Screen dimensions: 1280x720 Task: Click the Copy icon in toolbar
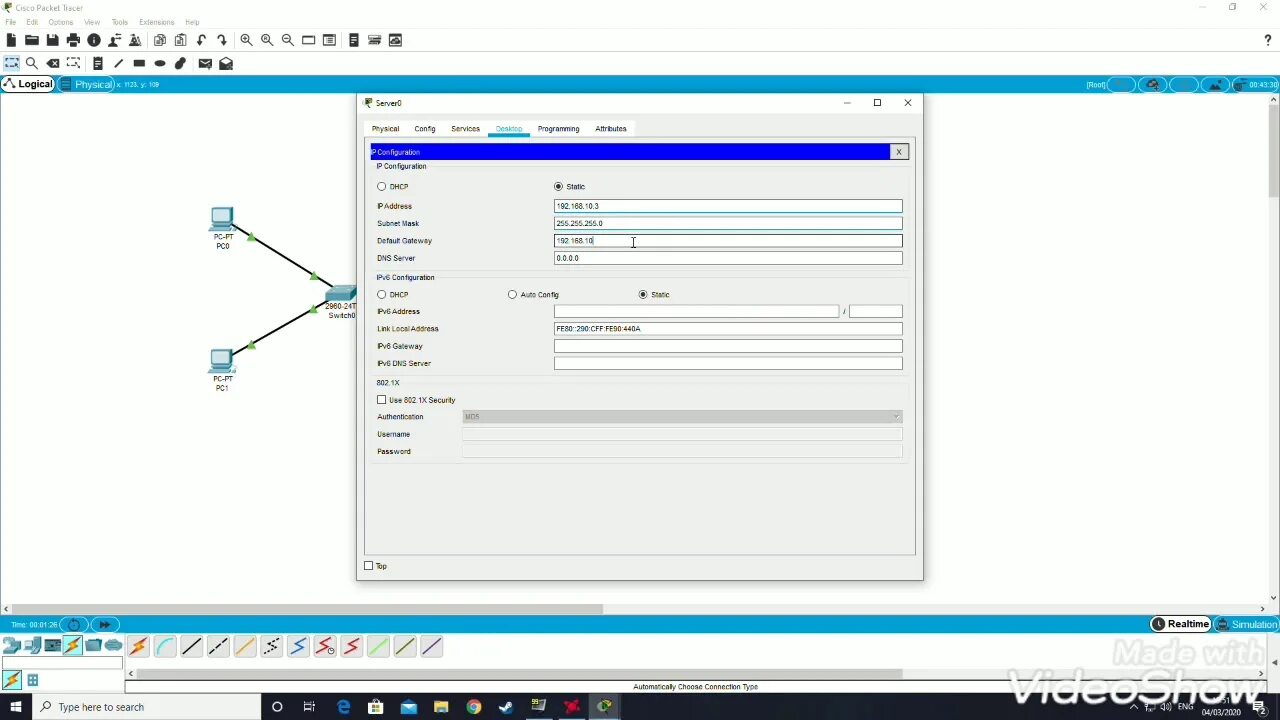pos(160,40)
